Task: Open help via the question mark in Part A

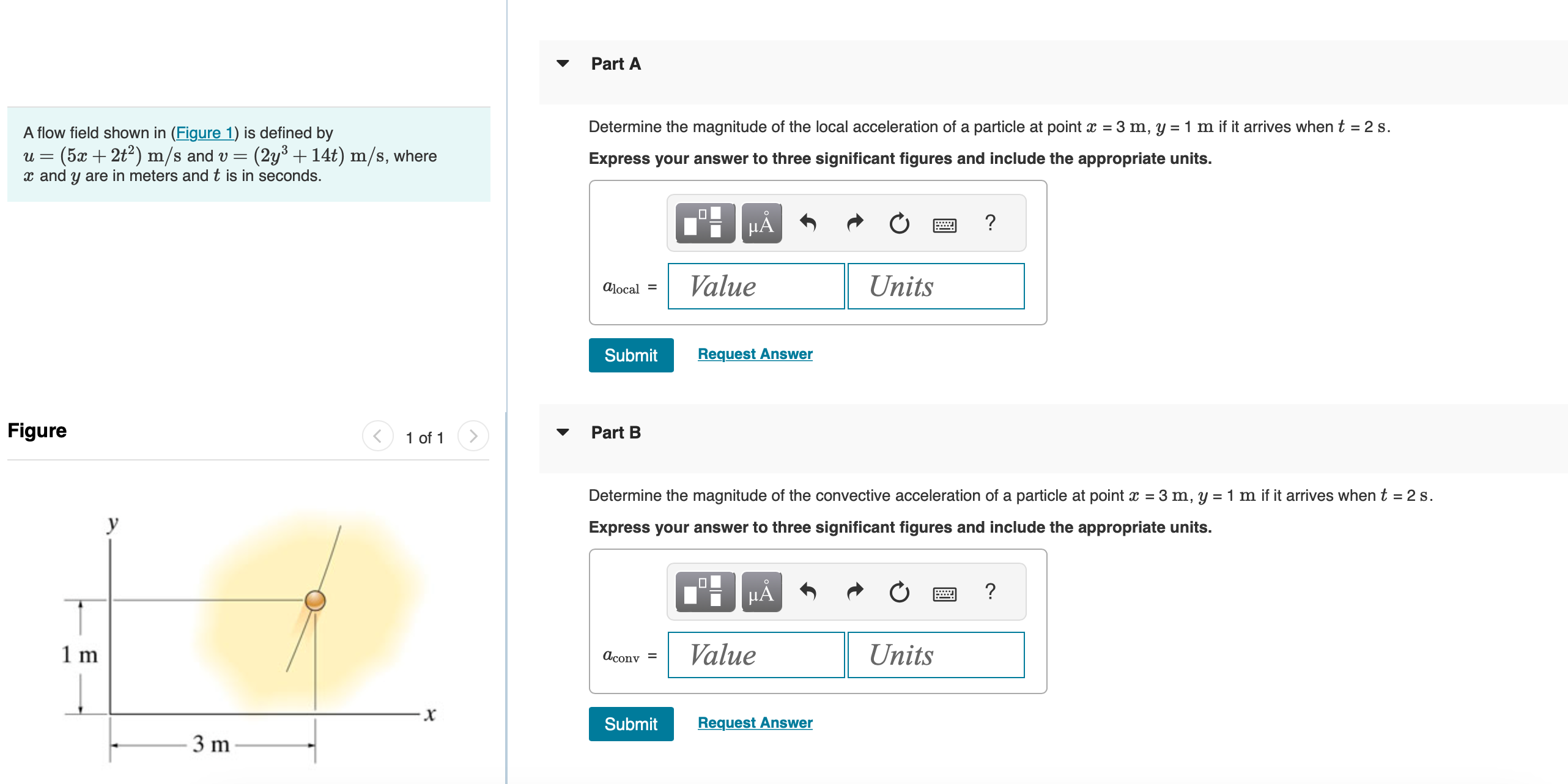Action: point(990,223)
